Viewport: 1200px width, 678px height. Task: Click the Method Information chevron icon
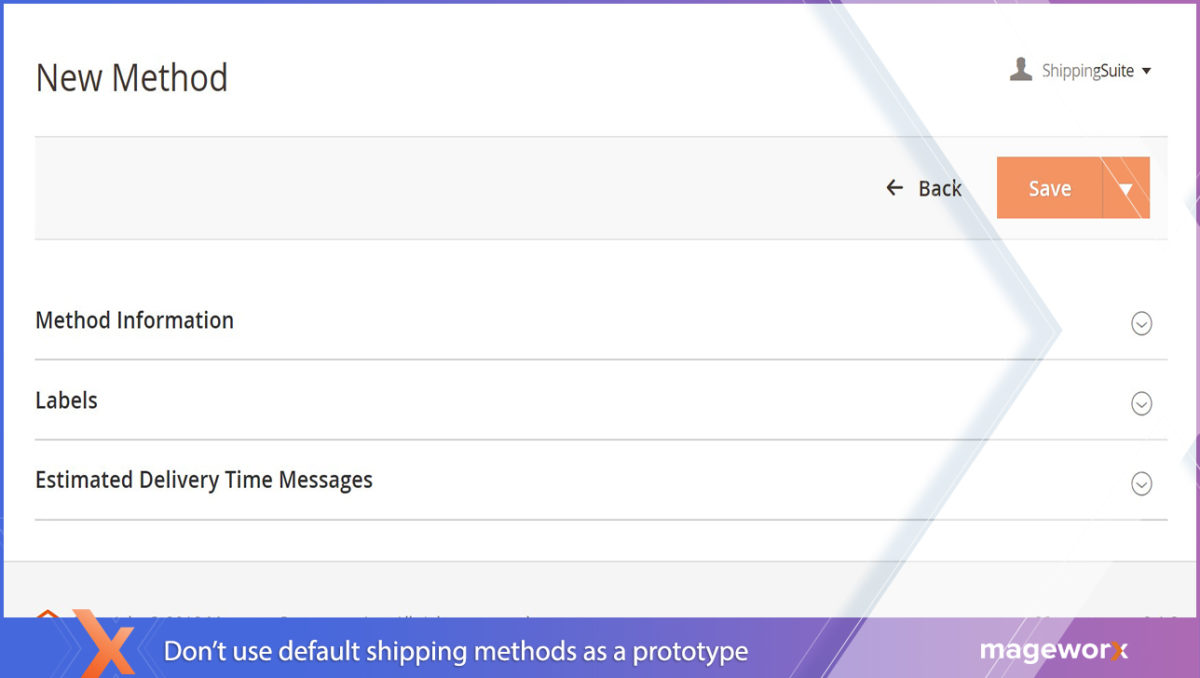tap(1140, 323)
